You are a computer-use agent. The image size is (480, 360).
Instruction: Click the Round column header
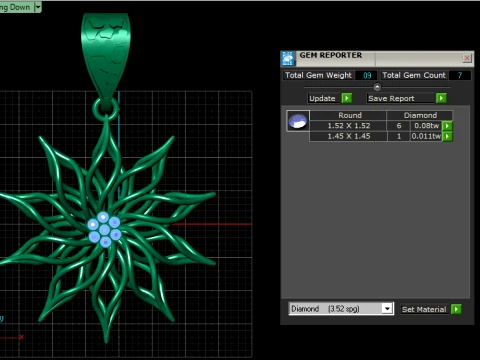click(x=349, y=115)
